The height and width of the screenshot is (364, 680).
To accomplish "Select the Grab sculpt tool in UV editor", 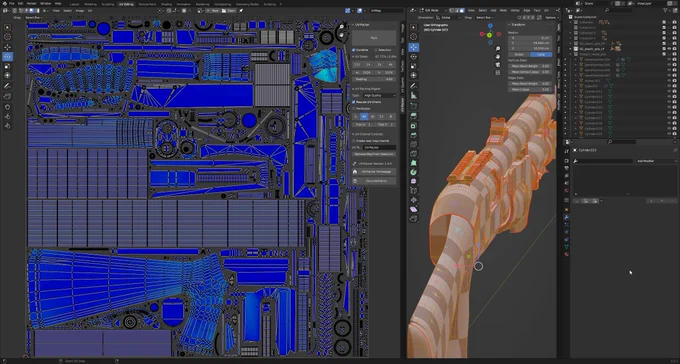I will pyautogui.click(x=7, y=107).
